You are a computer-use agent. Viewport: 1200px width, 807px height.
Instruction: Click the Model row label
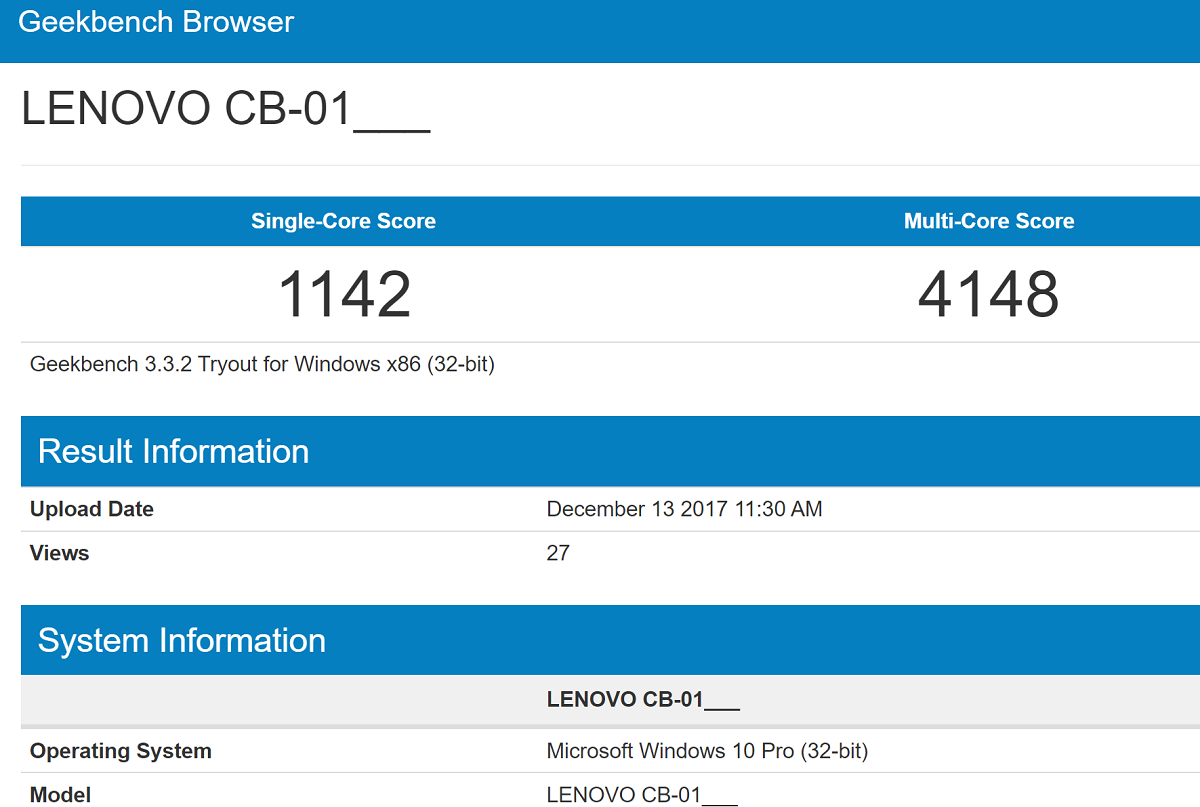tap(60, 795)
